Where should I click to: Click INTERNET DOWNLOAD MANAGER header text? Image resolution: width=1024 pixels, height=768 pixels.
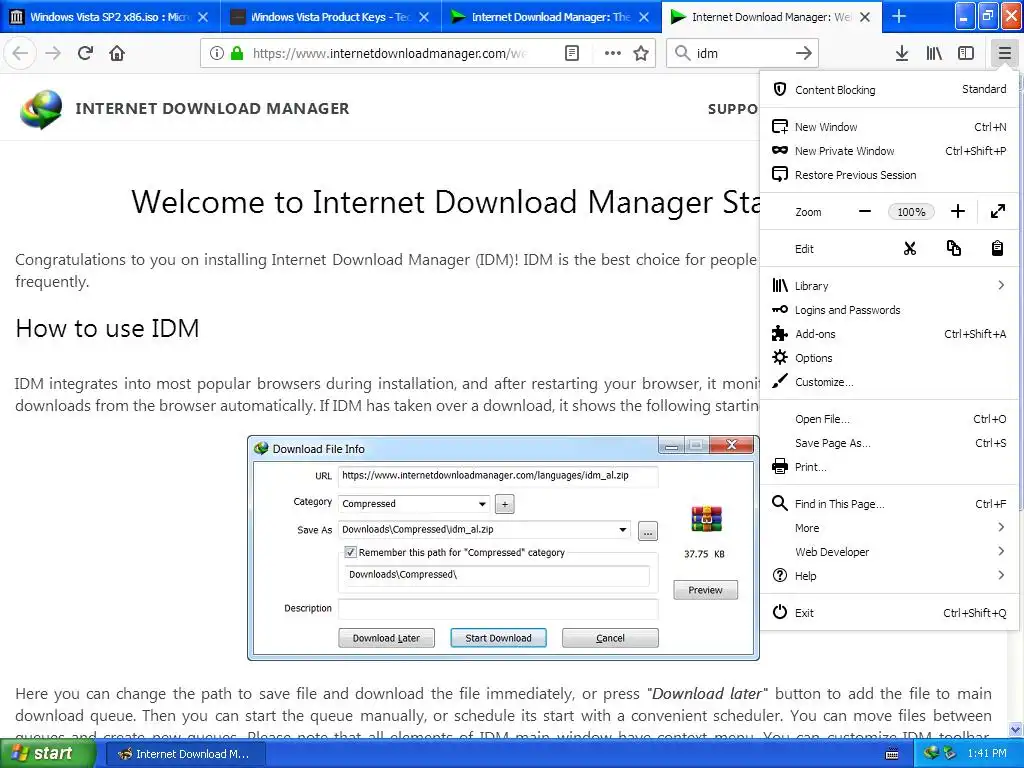tap(212, 108)
